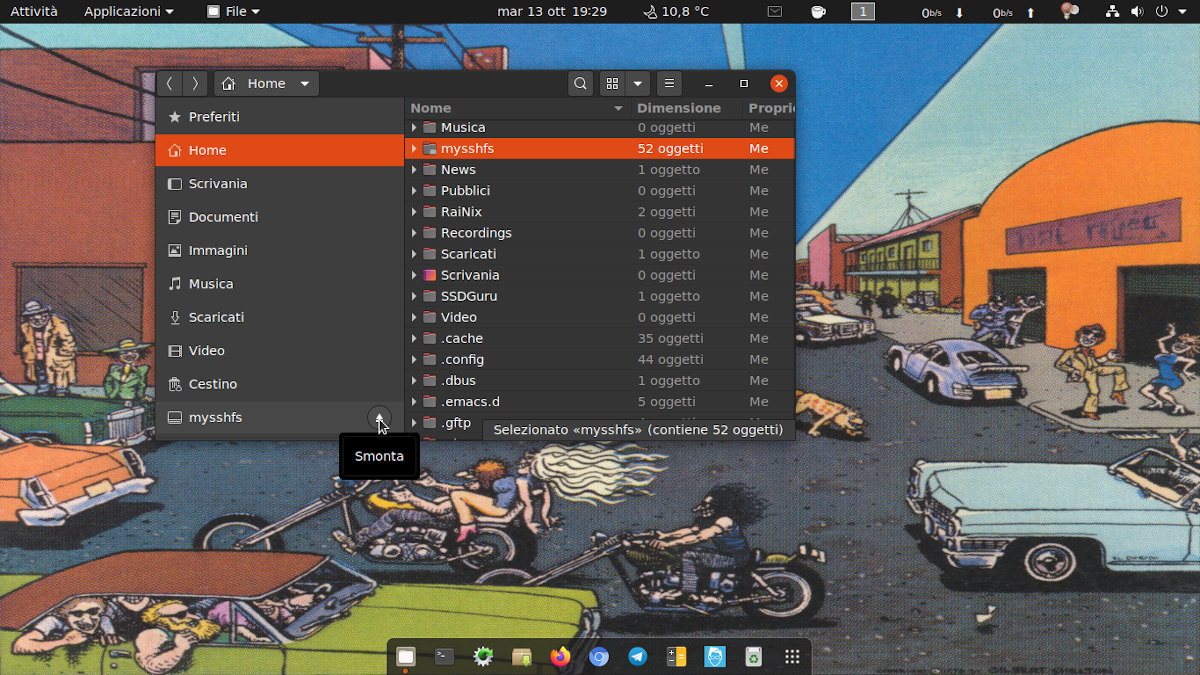Viewport: 1200px width, 675px height.
Task: Open the view options dropdown arrow
Action: point(637,84)
